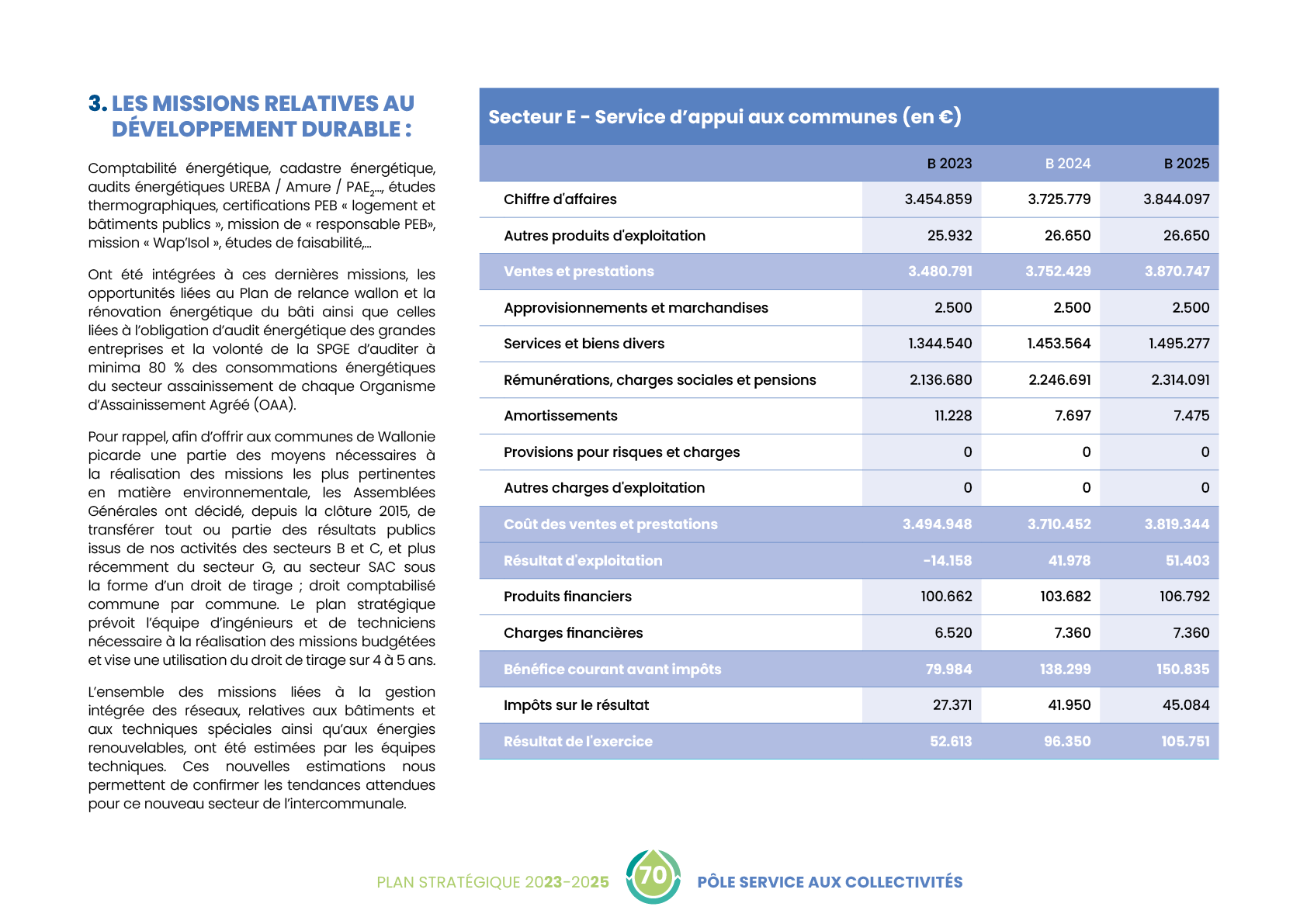Select the 105.751 'Résultat de l'exercice' value for 2025

(x=1184, y=742)
